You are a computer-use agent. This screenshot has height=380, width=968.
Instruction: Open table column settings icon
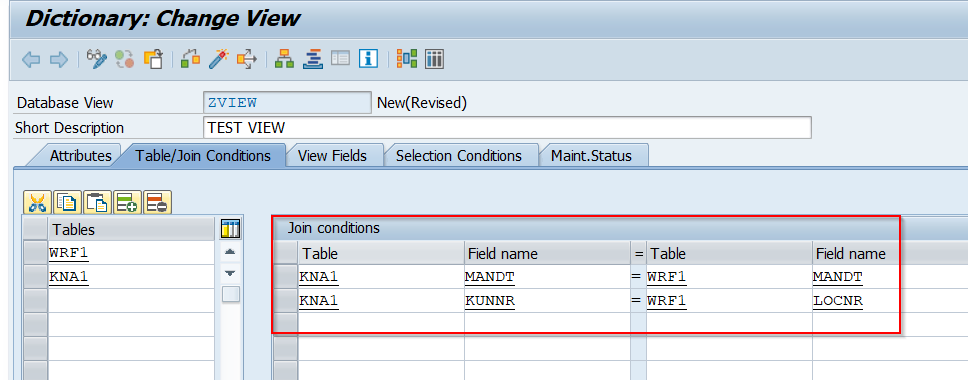pyautogui.click(x=230, y=229)
